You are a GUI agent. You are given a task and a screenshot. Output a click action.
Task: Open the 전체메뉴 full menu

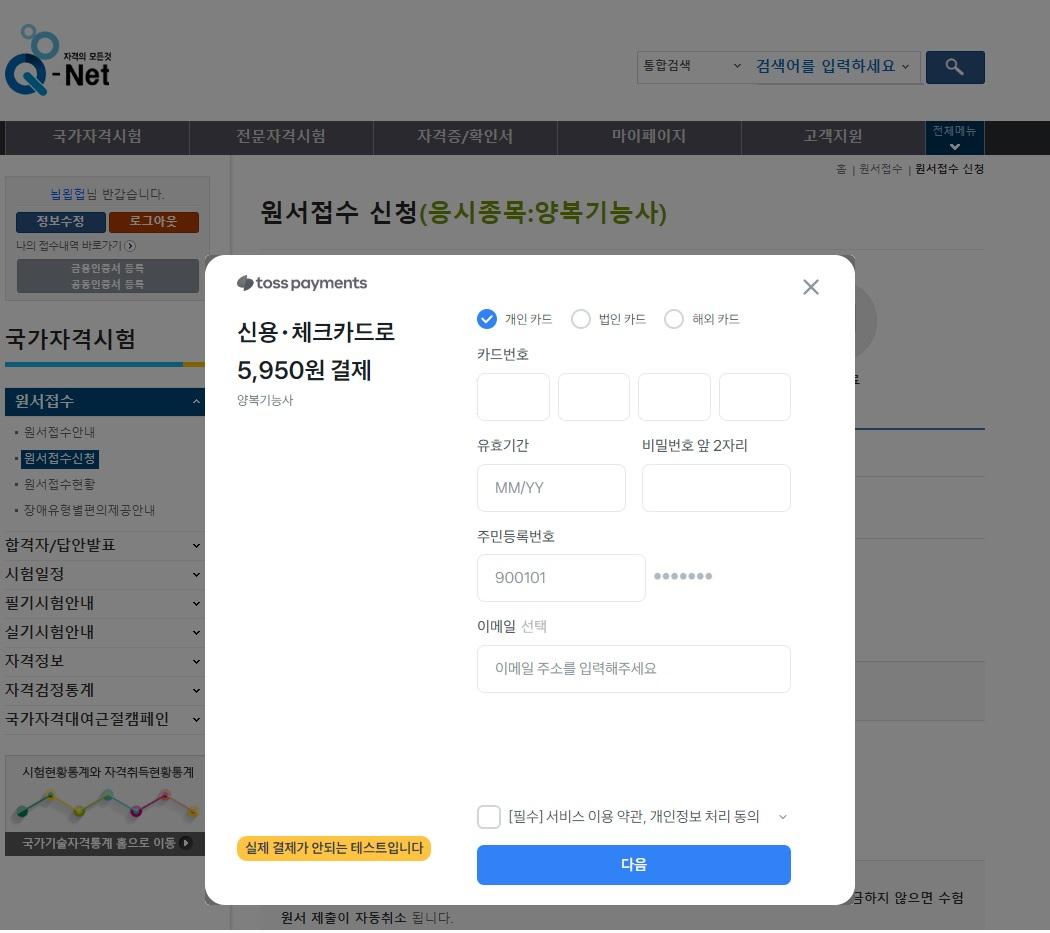[955, 138]
